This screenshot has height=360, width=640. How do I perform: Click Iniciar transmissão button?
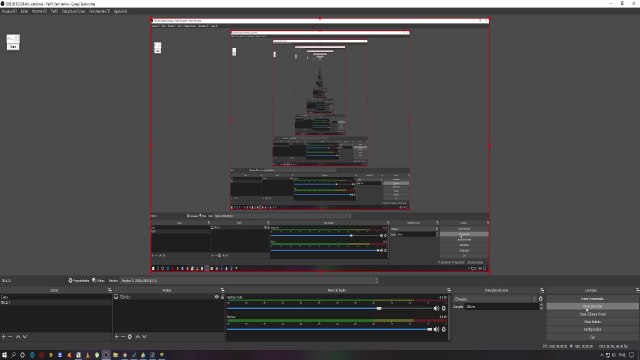tap(592, 299)
